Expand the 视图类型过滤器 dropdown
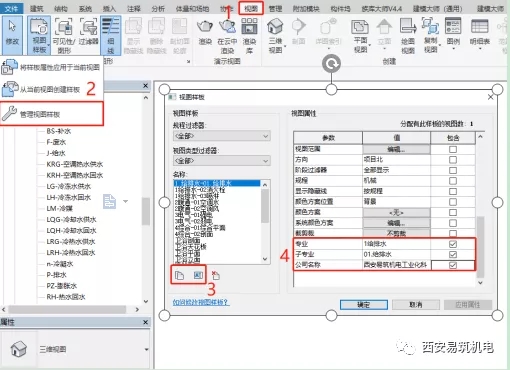This screenshot has height=370, width=510. point(222,161)
